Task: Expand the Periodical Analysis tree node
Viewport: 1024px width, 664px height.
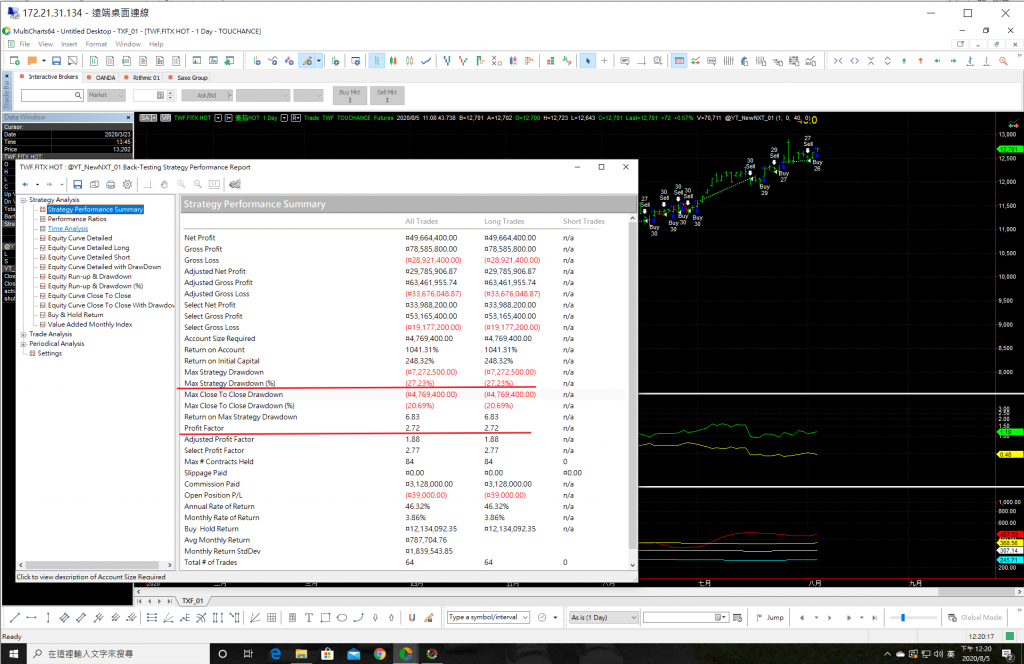Action: point(24,344)
